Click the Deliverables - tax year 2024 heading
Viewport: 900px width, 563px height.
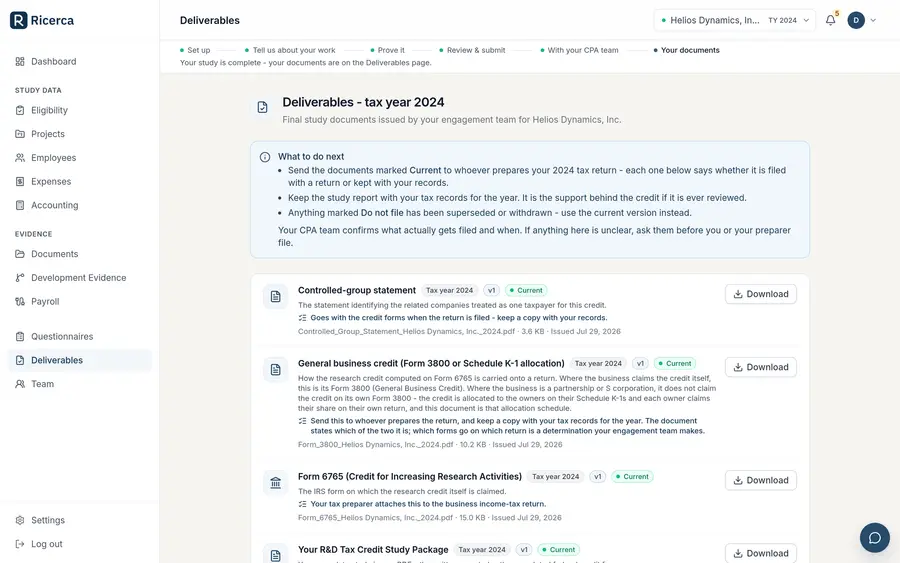point(363,102)
